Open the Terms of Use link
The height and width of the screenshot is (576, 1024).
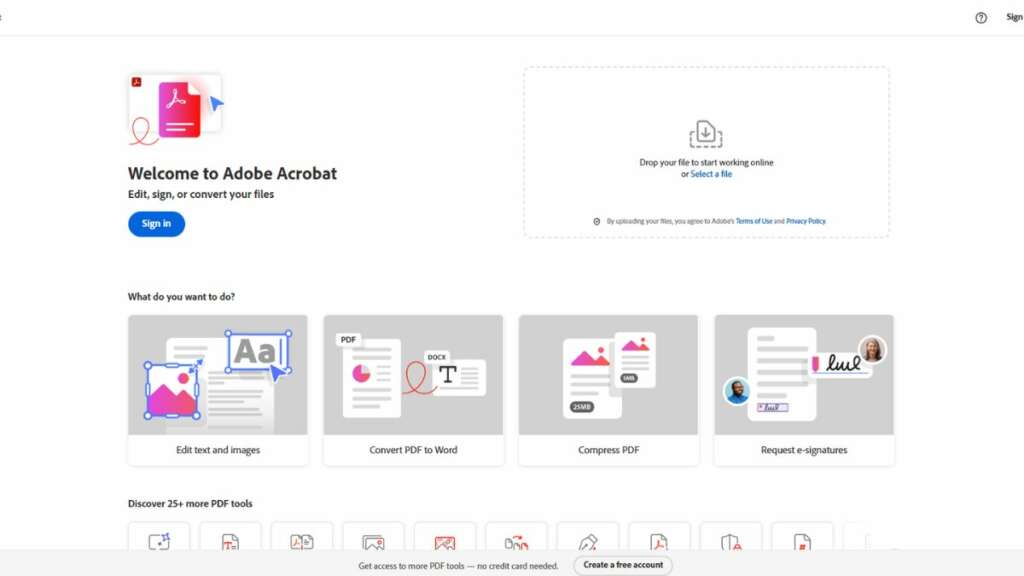754,221
